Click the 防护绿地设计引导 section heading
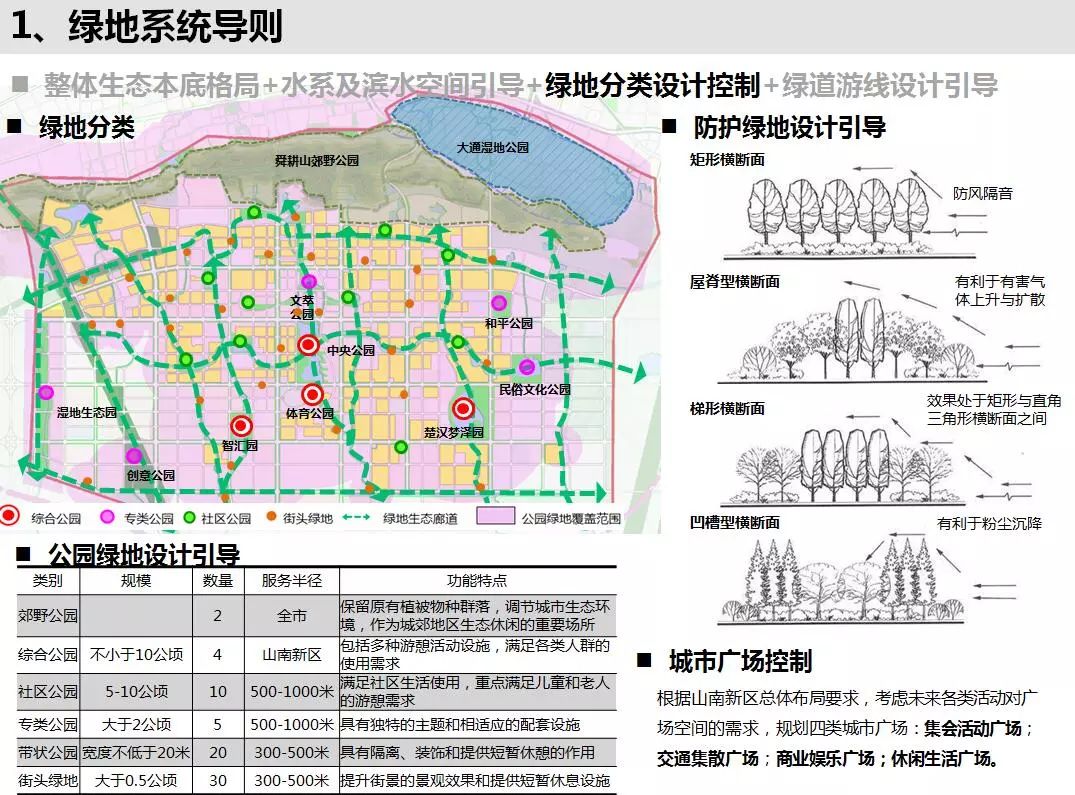The width and height of the screenshot is (1075, 795). click(x=790, y=127)
